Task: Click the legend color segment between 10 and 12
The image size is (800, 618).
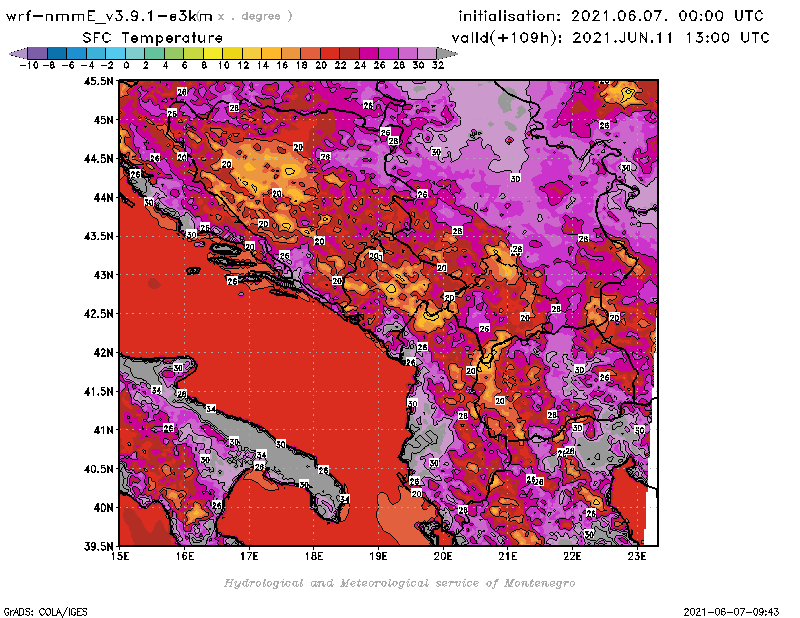Action: pos(233,53)
